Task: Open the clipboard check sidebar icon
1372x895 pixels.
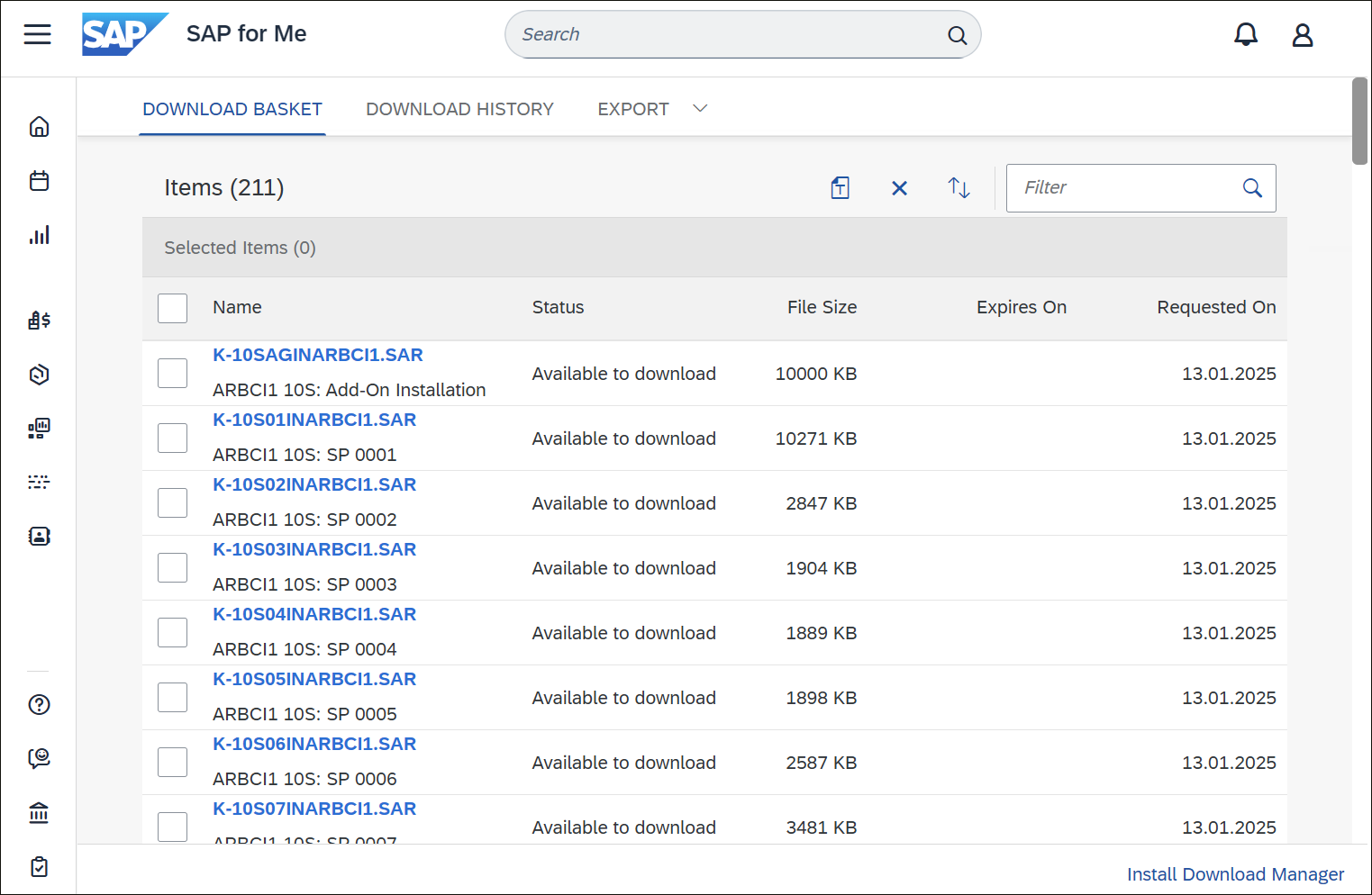Action: tap(39, 867)
